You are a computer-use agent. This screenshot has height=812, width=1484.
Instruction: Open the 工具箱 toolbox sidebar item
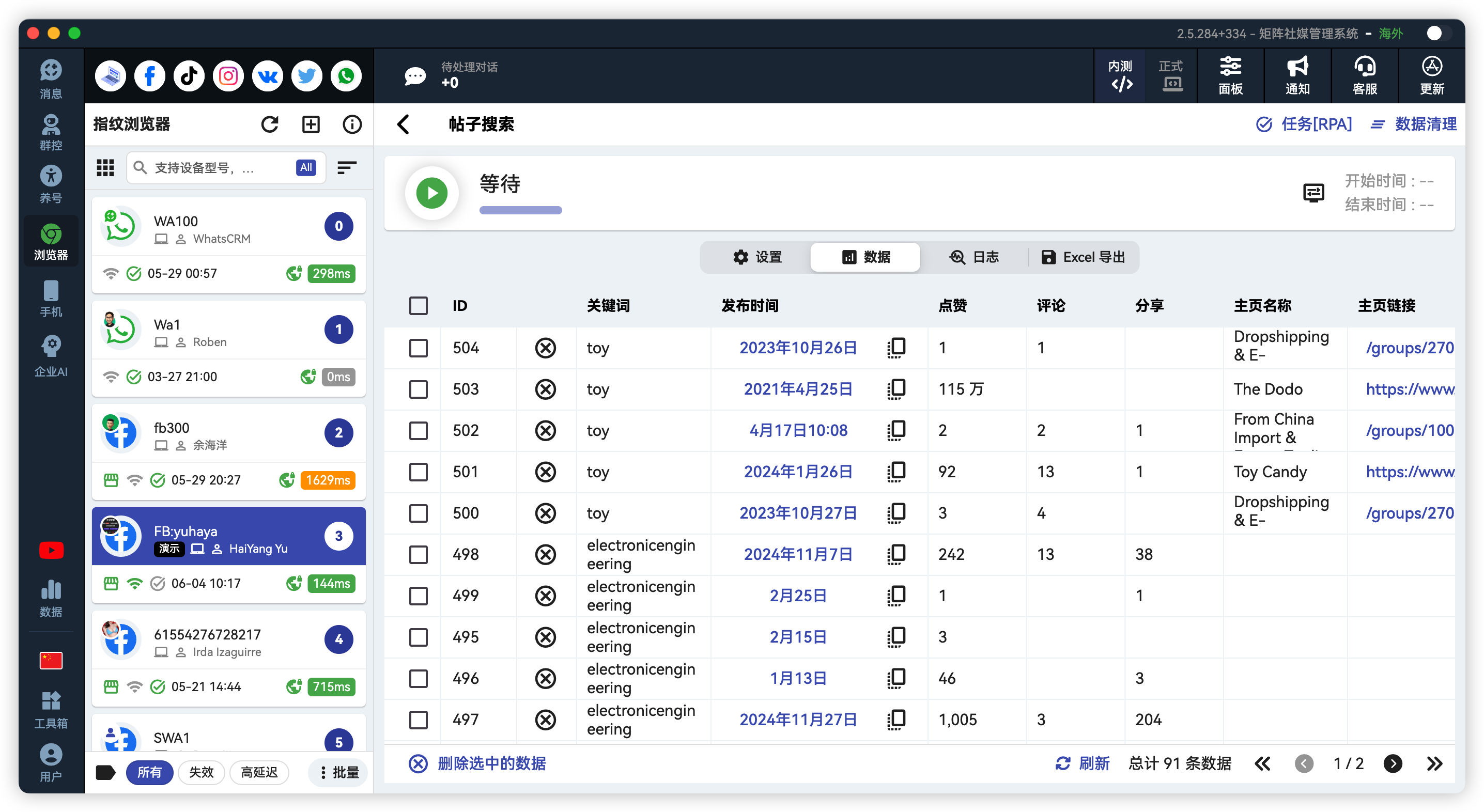tap(51, 710)
